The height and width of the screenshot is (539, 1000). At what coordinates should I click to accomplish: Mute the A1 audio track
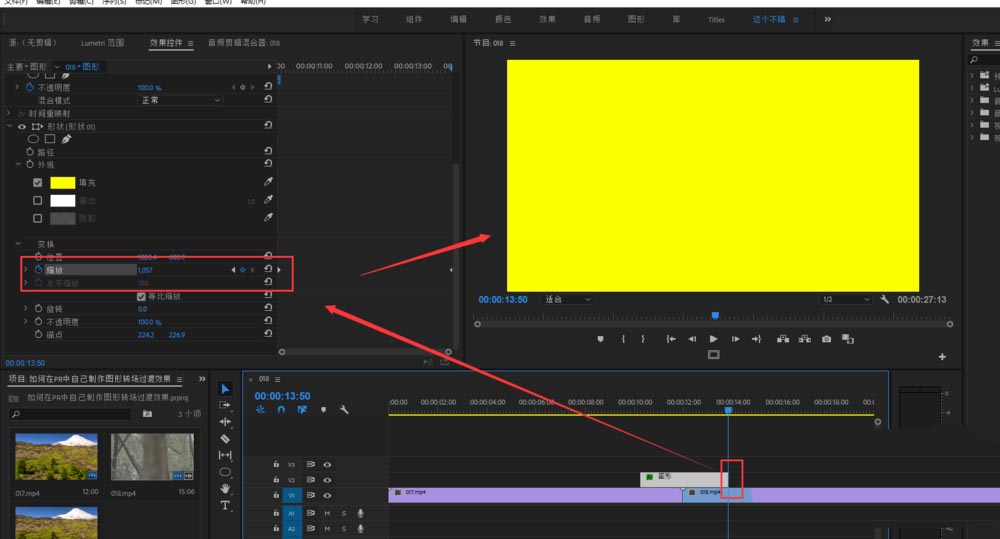(x=327, y=513)
